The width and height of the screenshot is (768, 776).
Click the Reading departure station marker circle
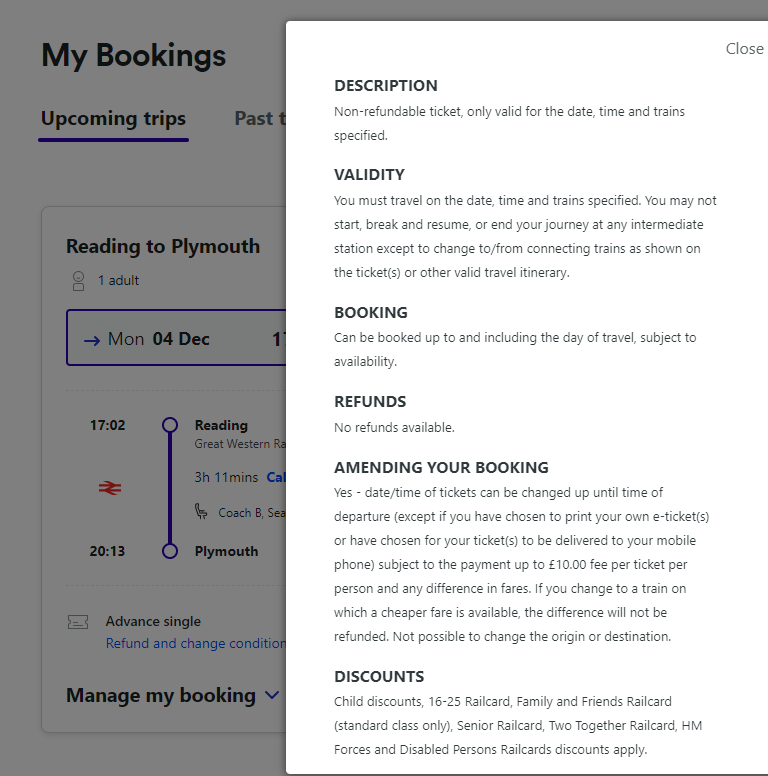[170, 425]
